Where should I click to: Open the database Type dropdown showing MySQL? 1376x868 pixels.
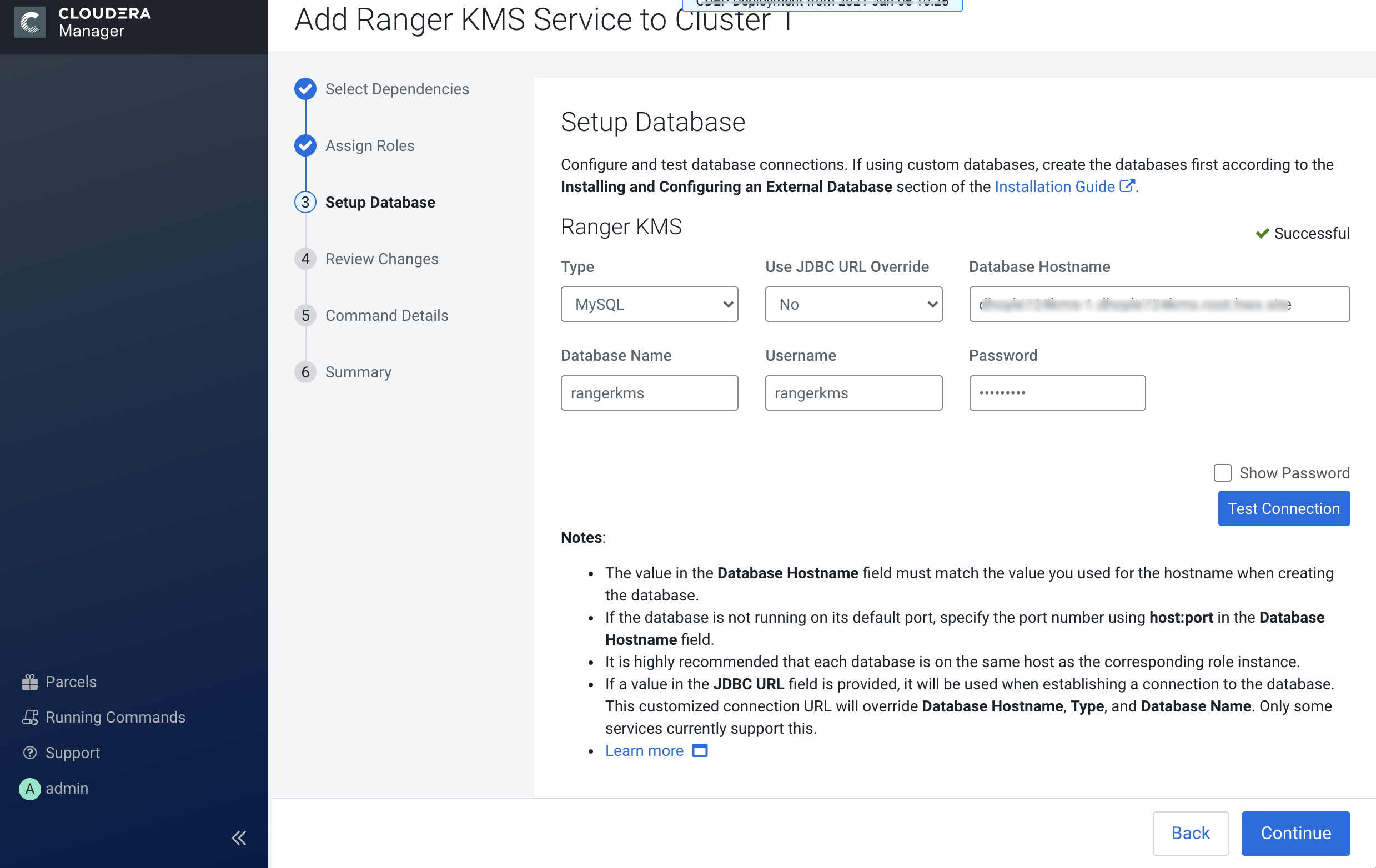tap(649, 304)
